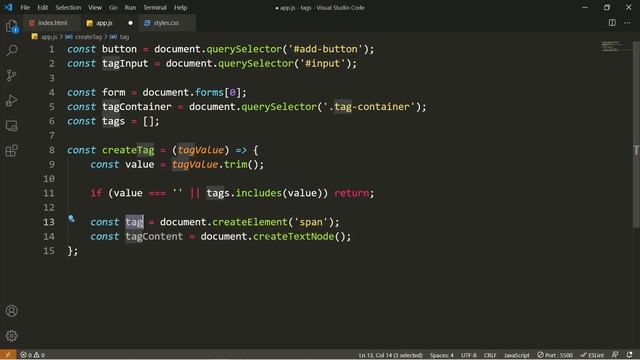Open the Run and Debug view
Screen dimensions: 640x360
tap(11, 100)
